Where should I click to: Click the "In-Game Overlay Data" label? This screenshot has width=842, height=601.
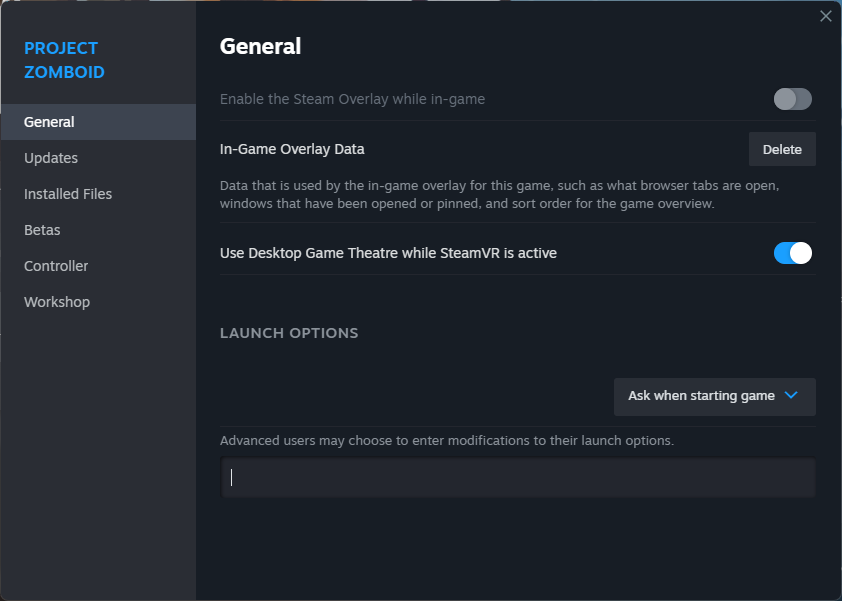pos(292,149)
